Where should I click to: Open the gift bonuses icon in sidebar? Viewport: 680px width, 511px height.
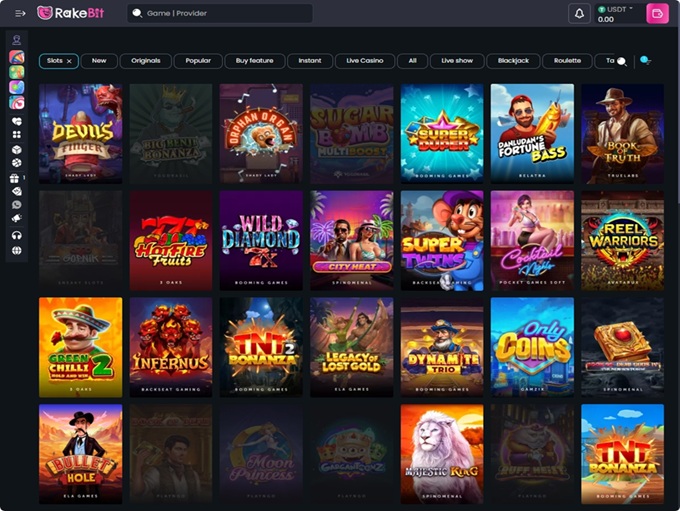pos(15,178)
